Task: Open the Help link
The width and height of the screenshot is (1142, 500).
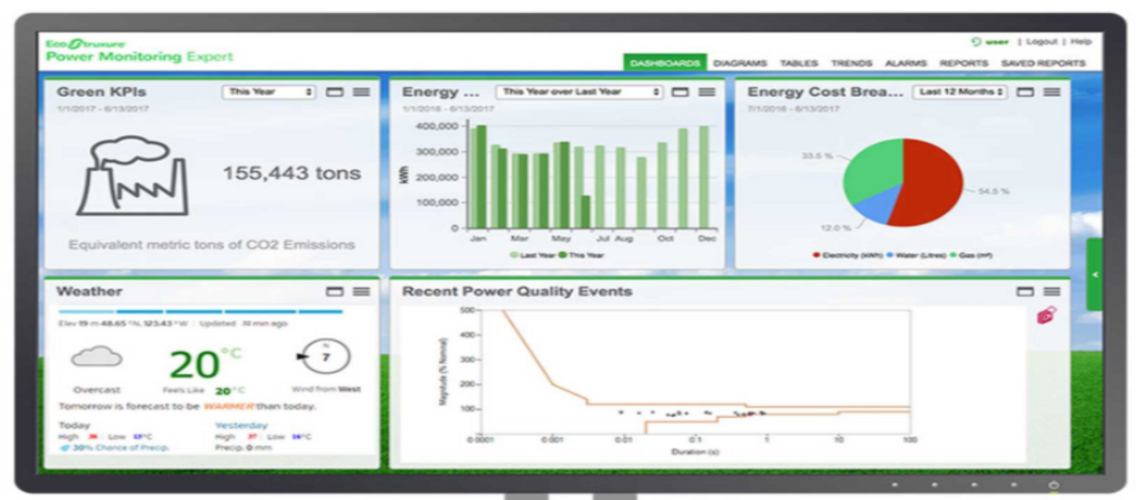Action: click(x=1081, y=42)
